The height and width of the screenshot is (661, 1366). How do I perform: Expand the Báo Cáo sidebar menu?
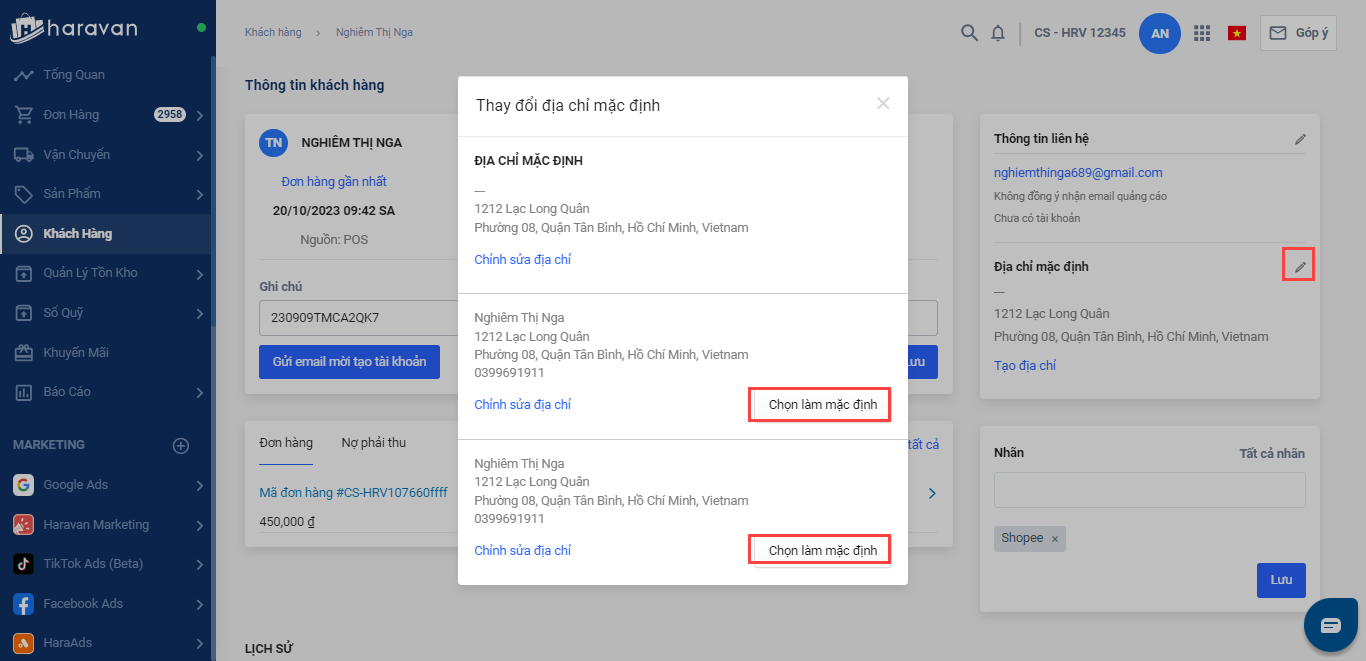coord(200,392)
